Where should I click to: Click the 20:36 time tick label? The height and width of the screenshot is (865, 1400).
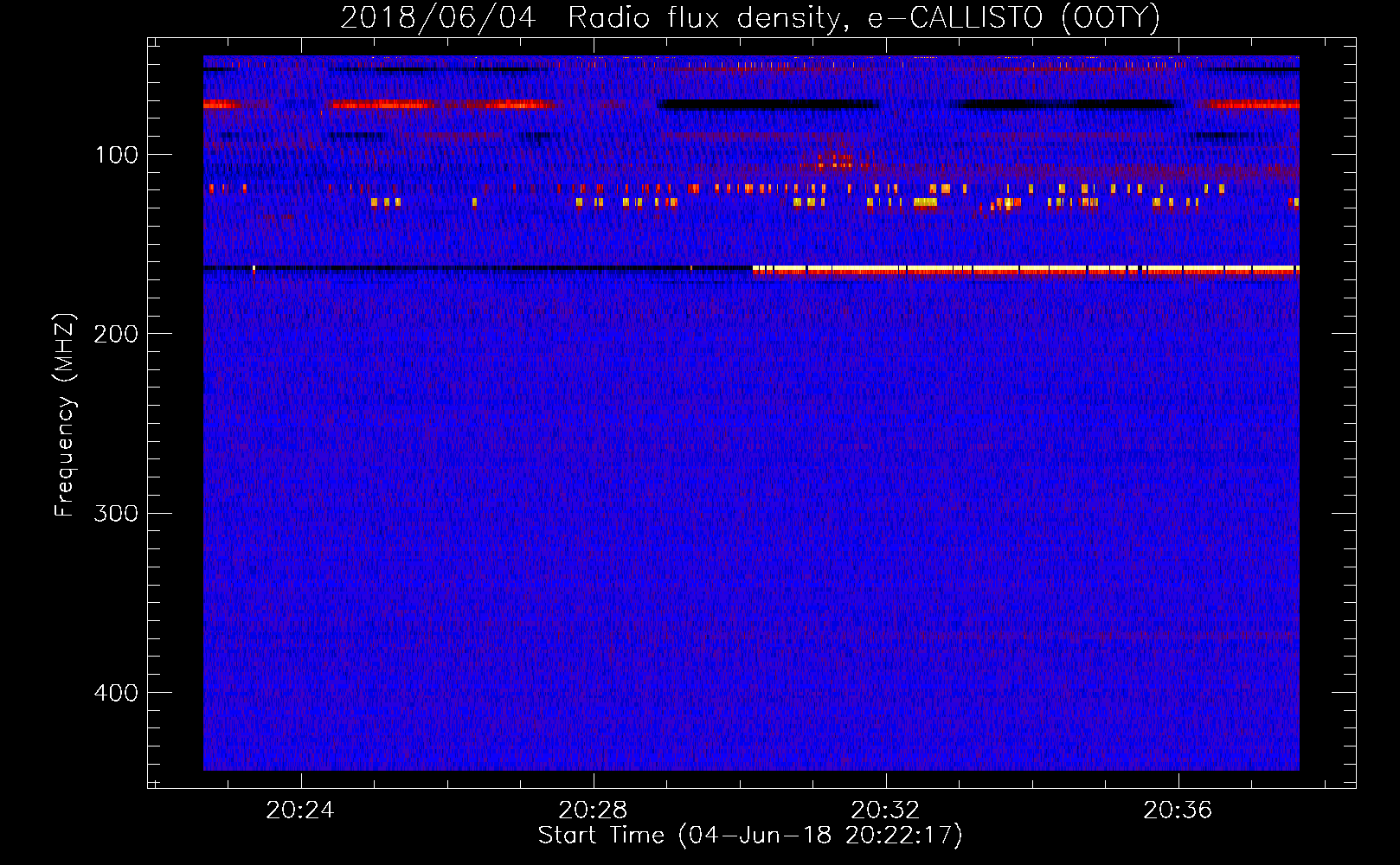1178,811
